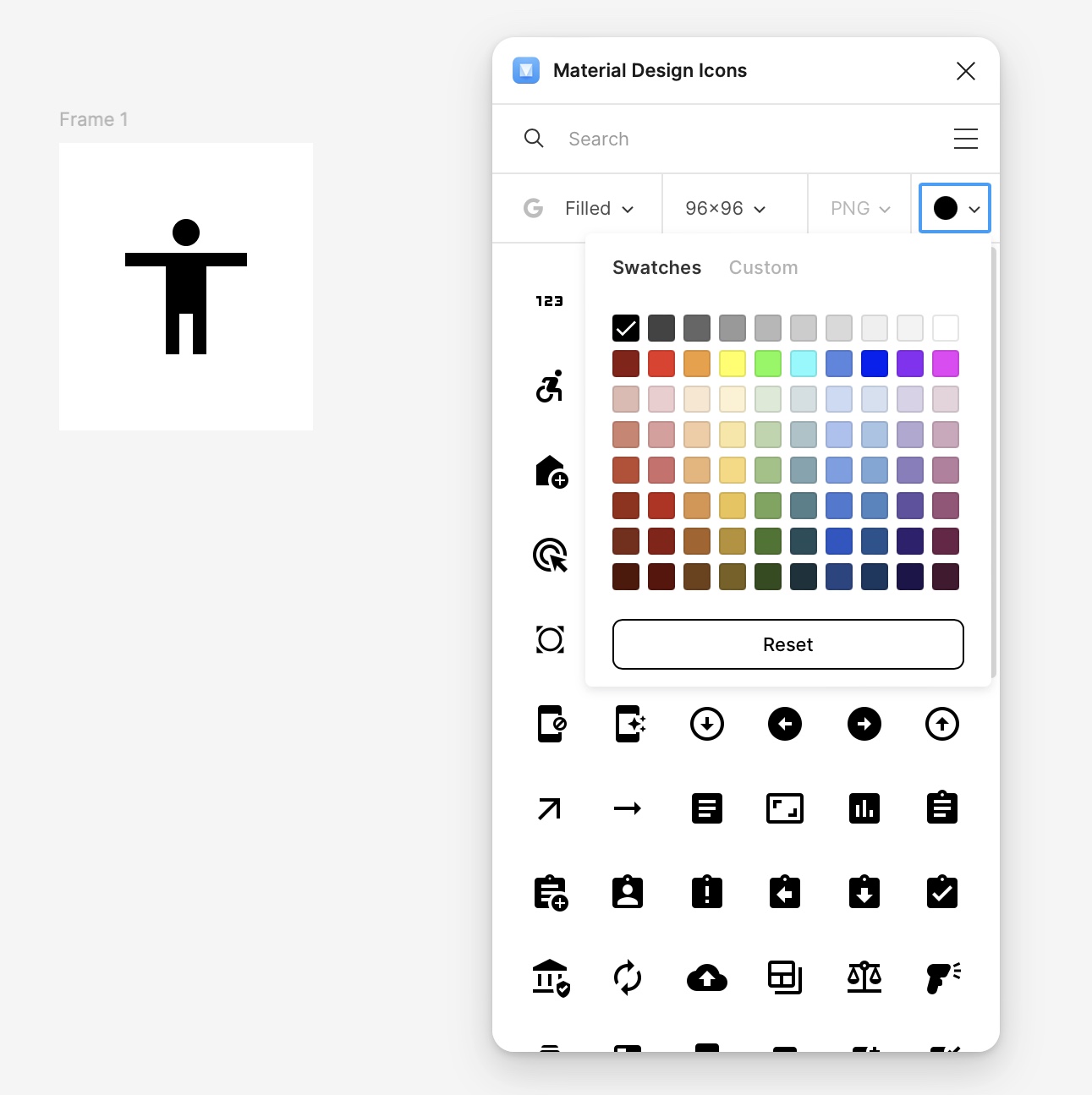The width and height of the screenshot is (1092, 1095).
Task: Click the 123 numbers icon
Action: tap(550, 301)
